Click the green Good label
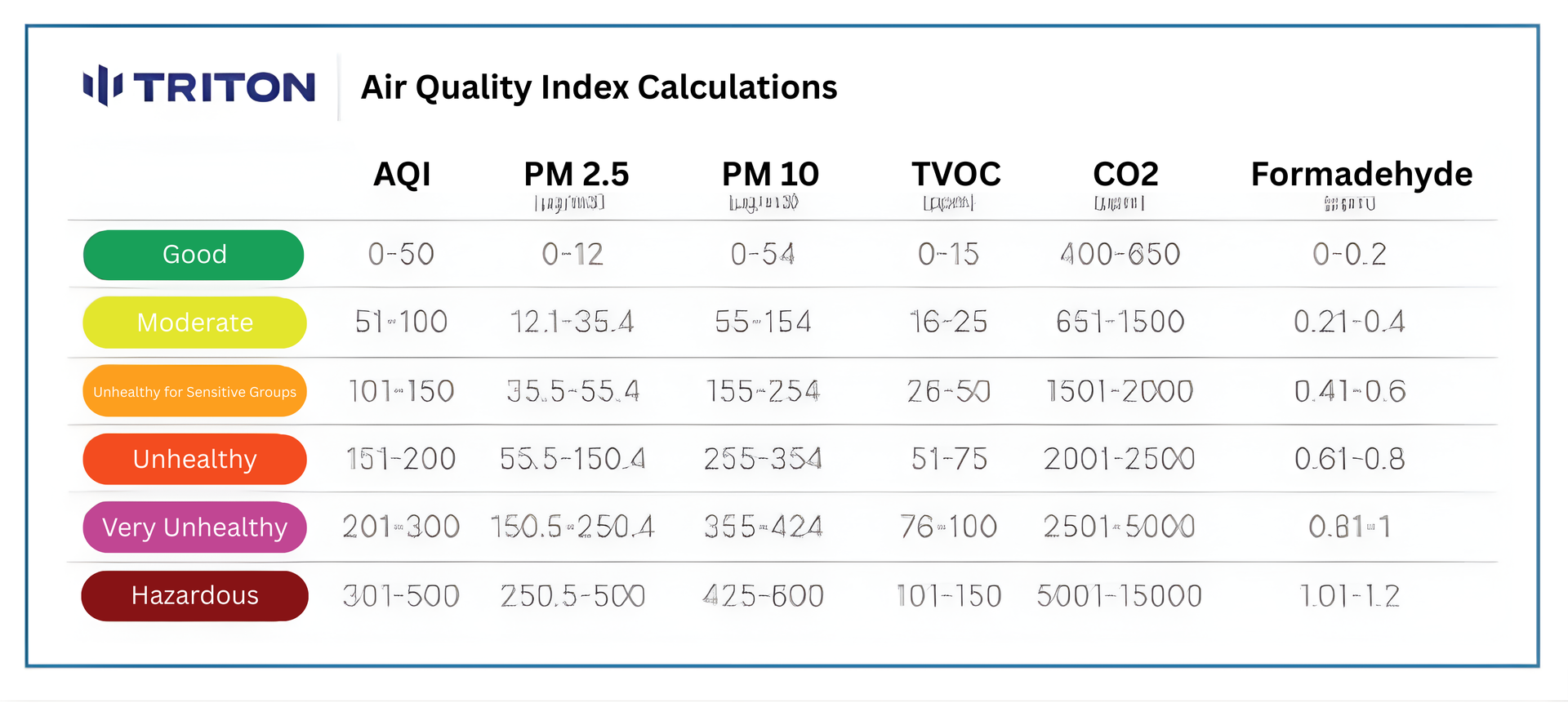The image size is (1568, 703). pos(194,255)
